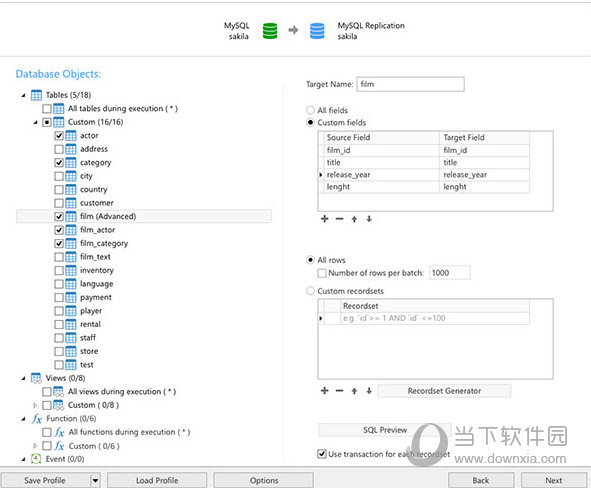The height and width of the screenshot is (488, 591).
Task: Click the staff table icon
Action: 70,338
